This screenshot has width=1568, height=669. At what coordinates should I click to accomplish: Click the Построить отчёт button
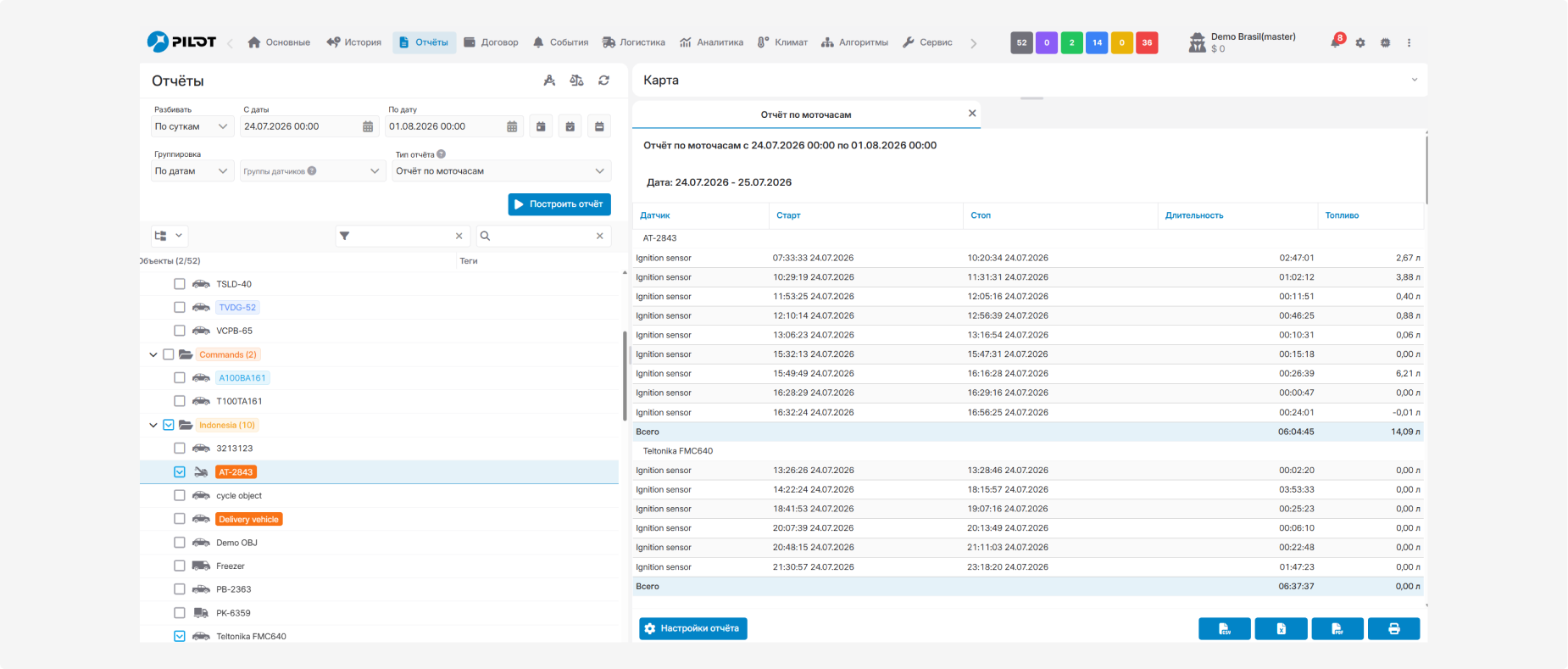(559, 204)
